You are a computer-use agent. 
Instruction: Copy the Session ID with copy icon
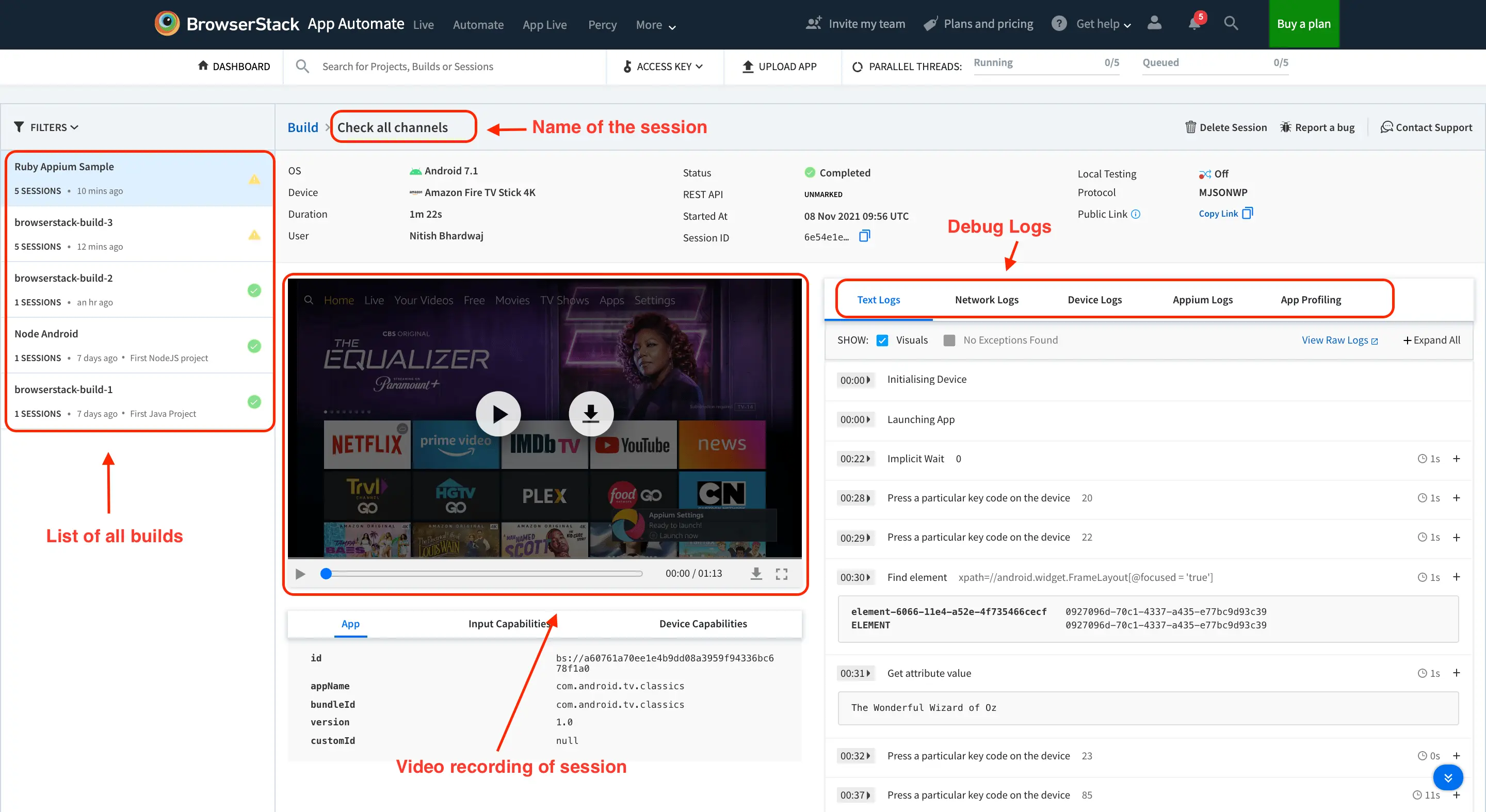[x=864, y=236]
